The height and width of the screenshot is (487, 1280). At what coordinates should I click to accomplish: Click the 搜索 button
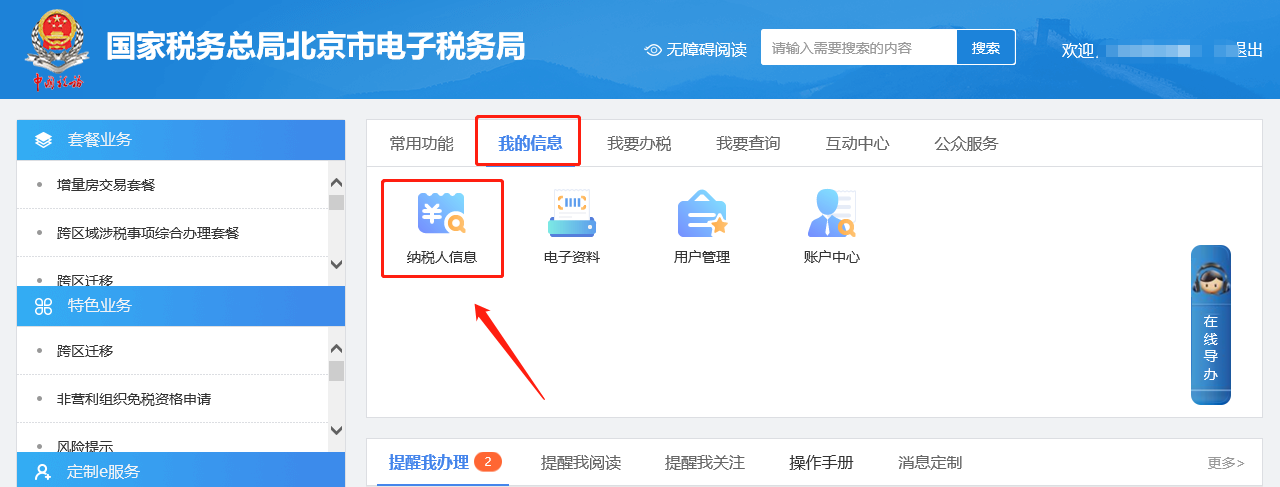pos(986,47)
